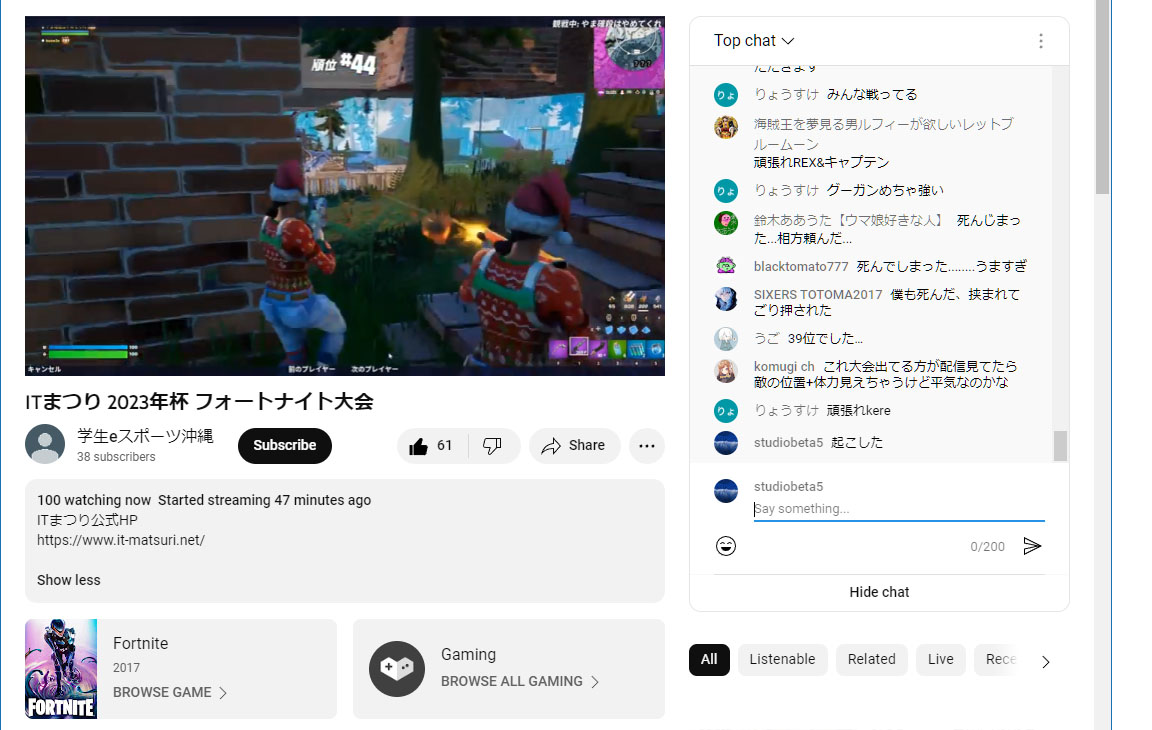Open りょうすけ avatar beside 頑張れkere
This screenshot has height=730, width=1152.
coord(726,411)
